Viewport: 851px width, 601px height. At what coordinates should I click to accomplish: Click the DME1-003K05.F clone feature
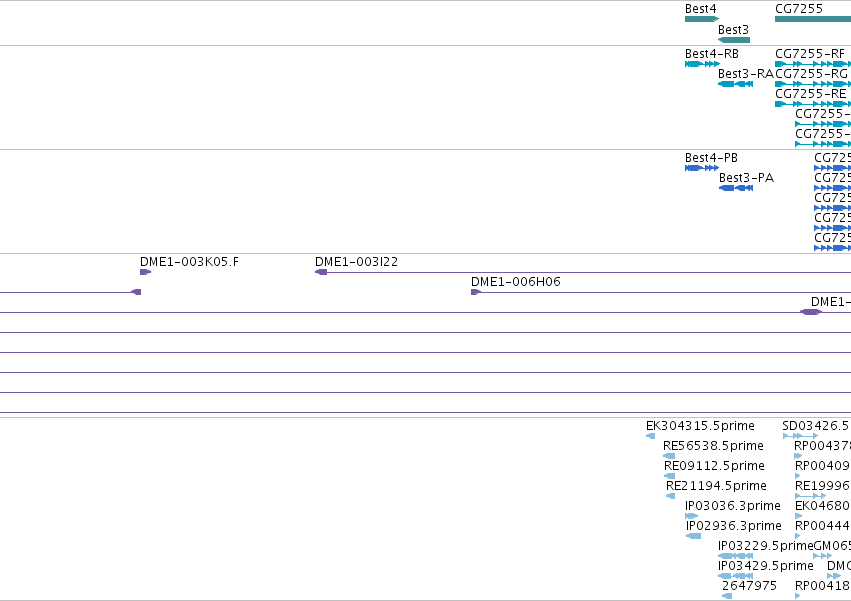145,272
